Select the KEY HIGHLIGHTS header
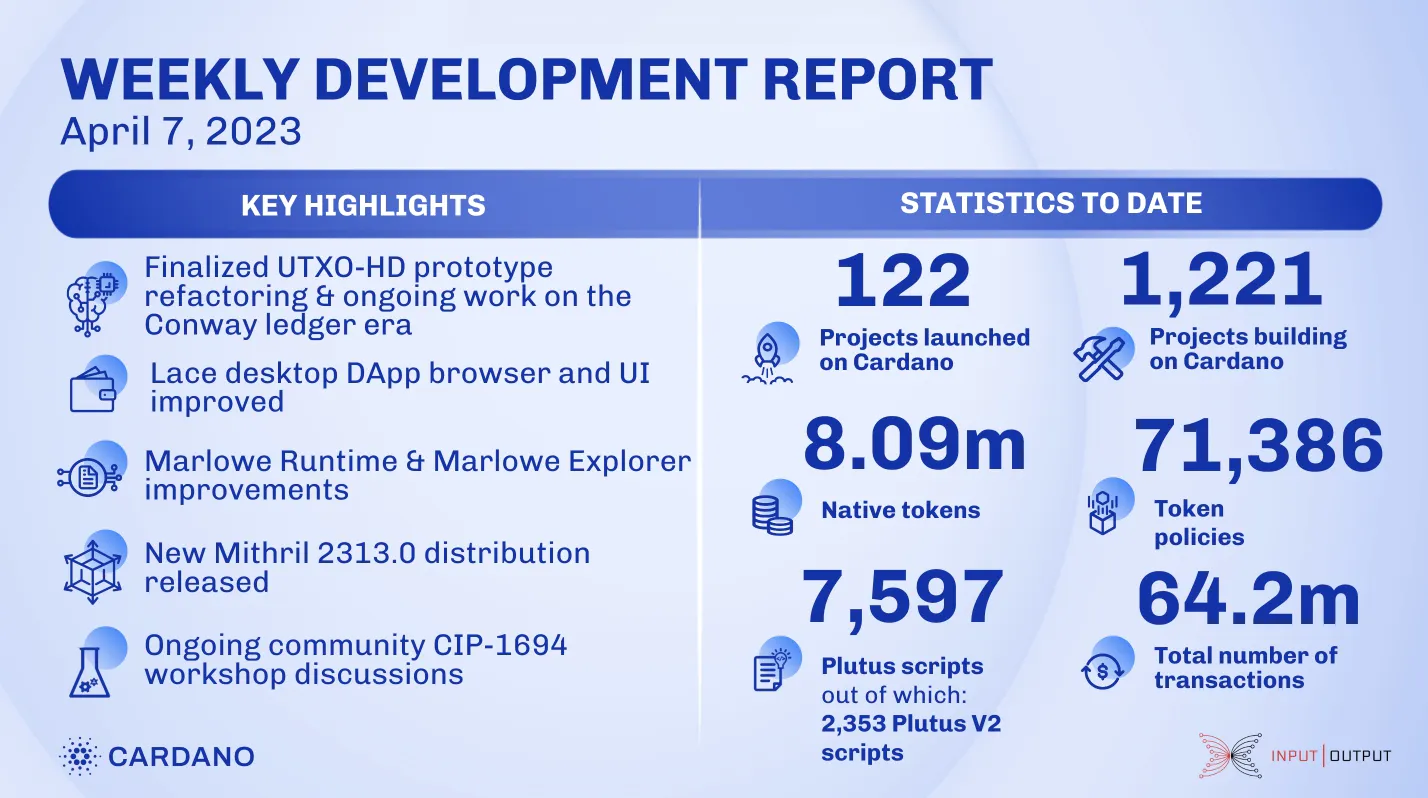 click(363, 206)
